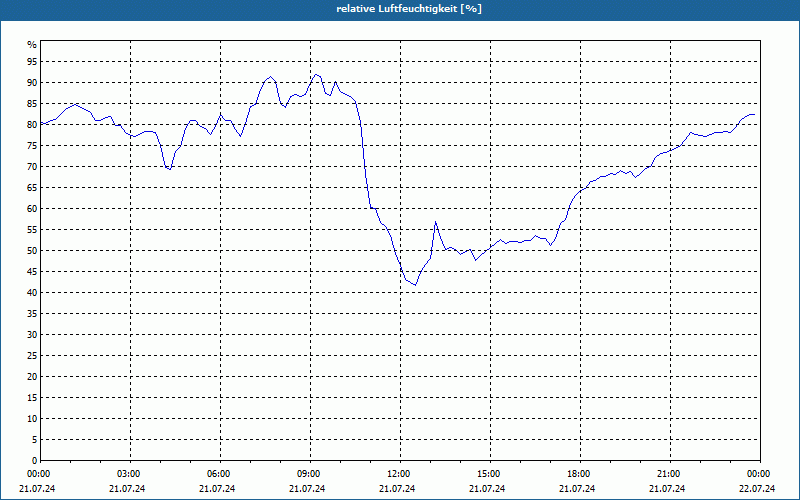Image resolution: width=800 pixels, height=500 pixels.
Task: Click the 00:00 label for 21.07.24
Action: coord(38,474)
